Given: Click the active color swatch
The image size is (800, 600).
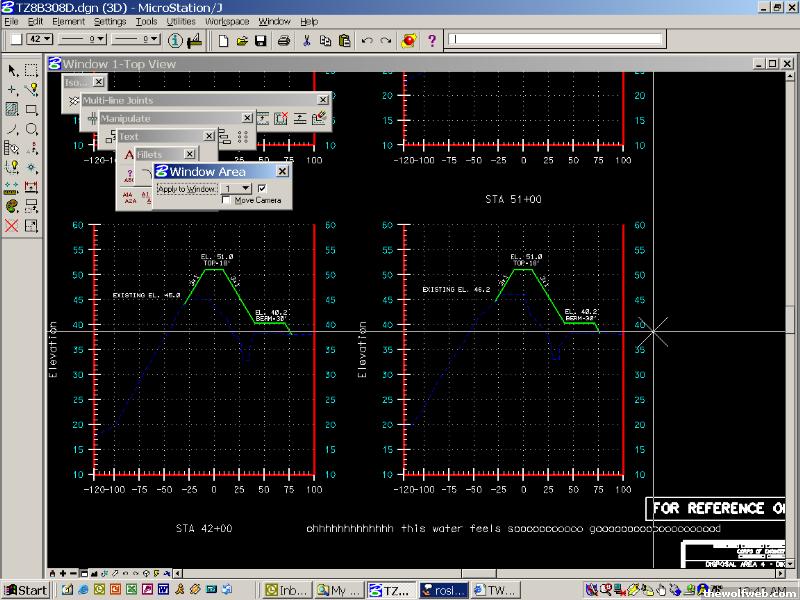Looking at the screenshot, I should click(x=16, y=40).
